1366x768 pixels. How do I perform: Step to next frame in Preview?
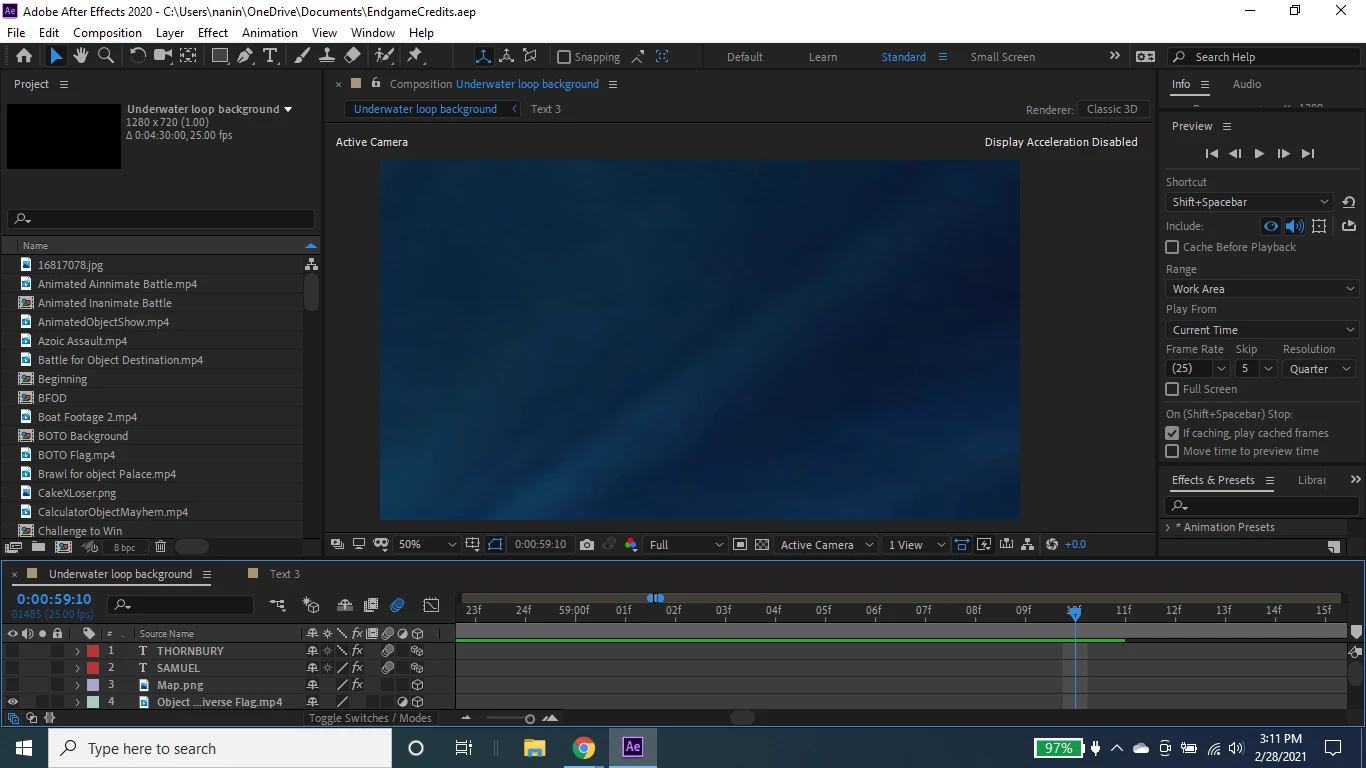pos(1283,154)
